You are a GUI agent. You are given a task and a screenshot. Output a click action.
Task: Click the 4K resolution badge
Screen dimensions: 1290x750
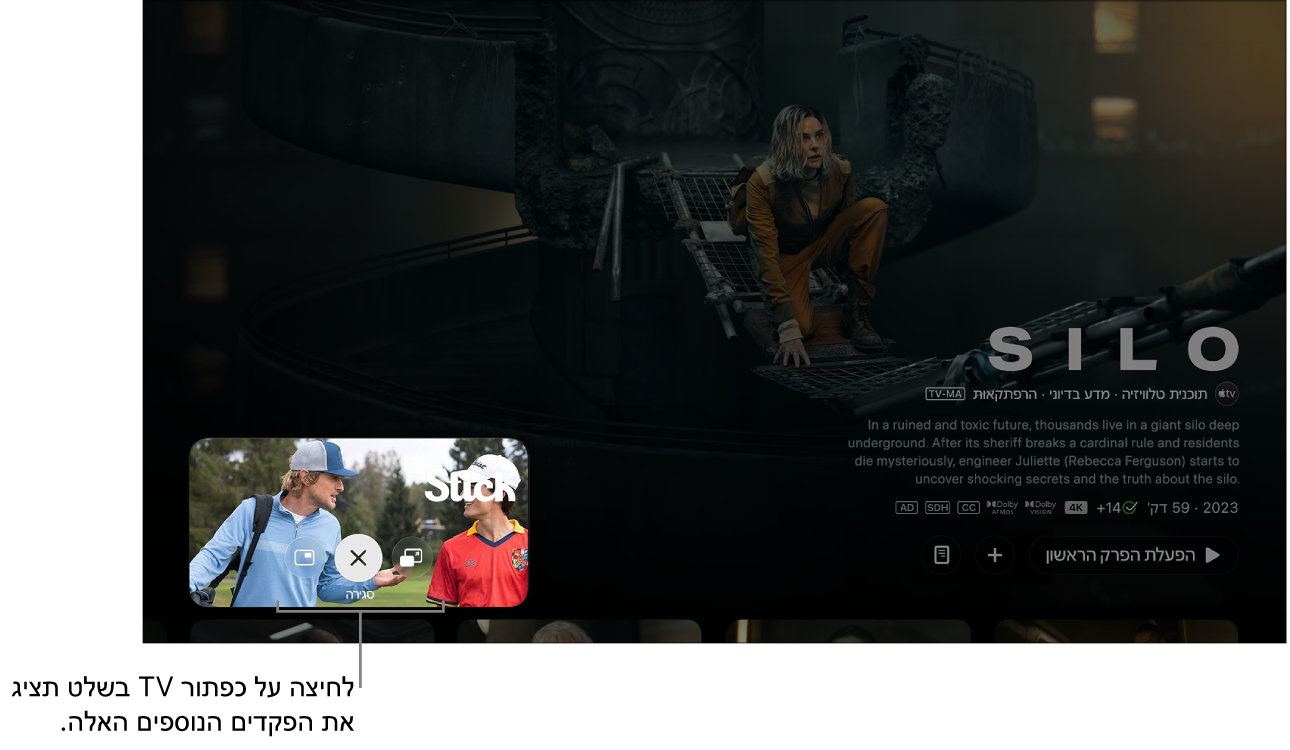click(x=1076, y=508)
